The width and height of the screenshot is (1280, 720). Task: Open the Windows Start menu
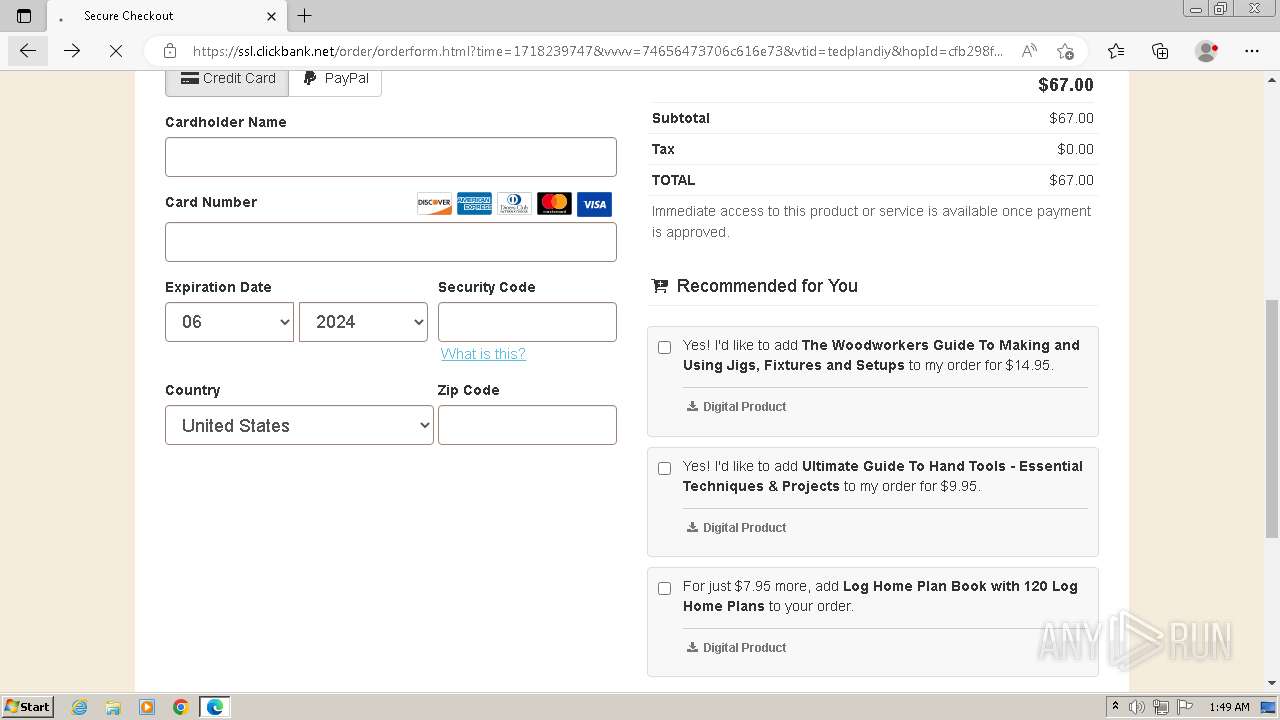coord(27,707)
